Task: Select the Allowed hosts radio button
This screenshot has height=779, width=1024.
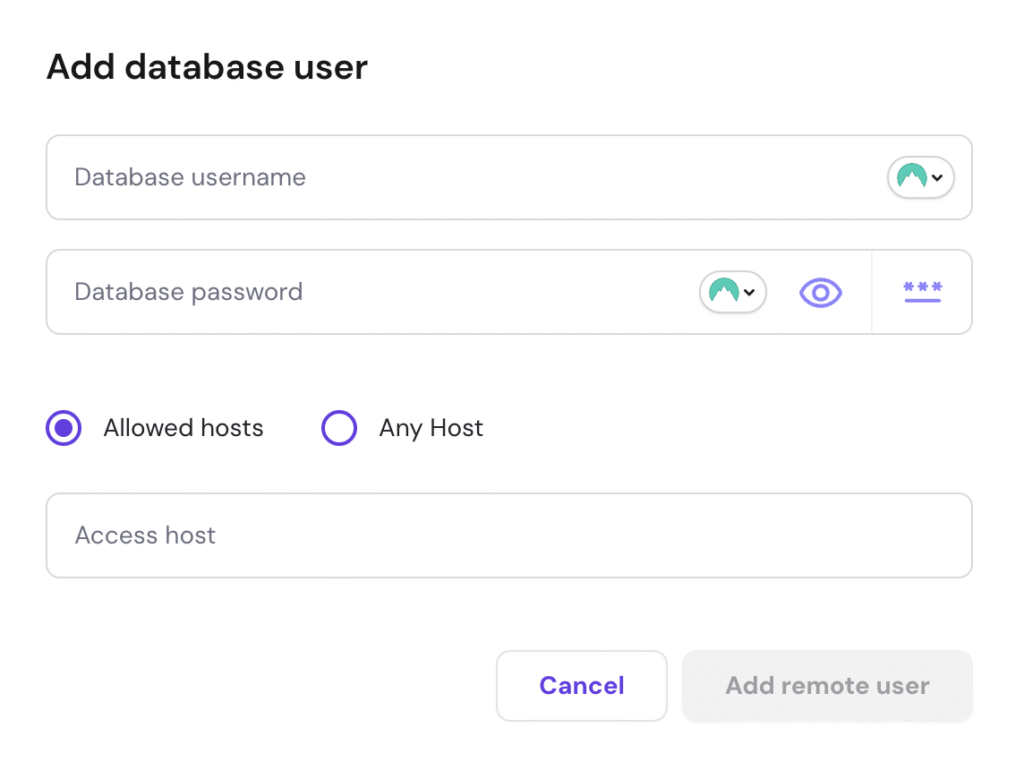Action: click(64, 429)
